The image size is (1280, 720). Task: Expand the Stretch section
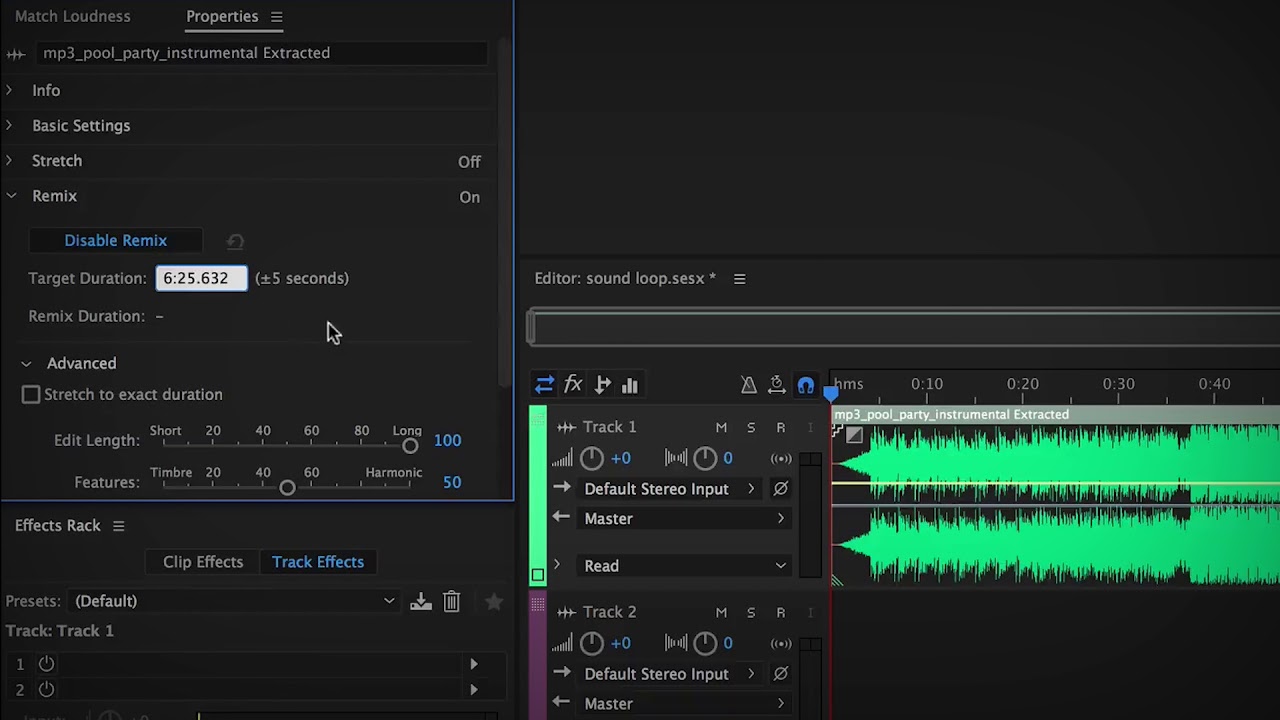[x=9, y=161]
